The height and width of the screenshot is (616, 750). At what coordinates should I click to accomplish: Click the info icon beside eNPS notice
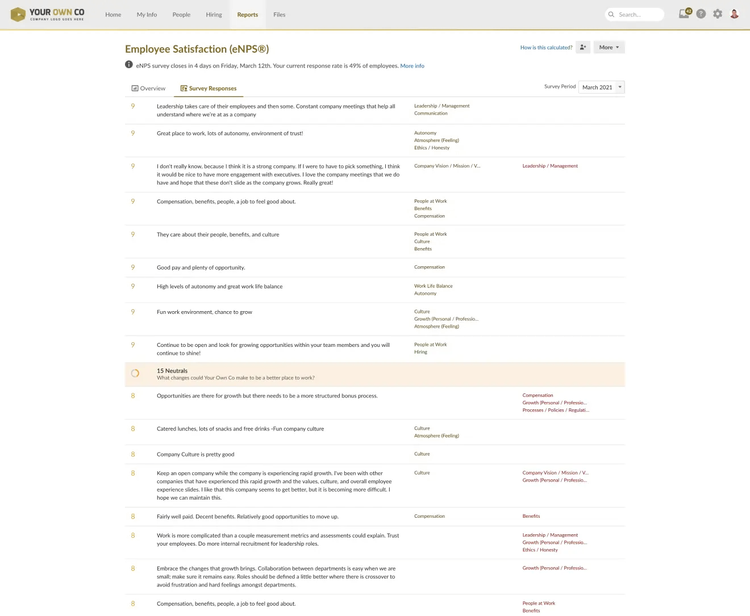coord(129,65)
